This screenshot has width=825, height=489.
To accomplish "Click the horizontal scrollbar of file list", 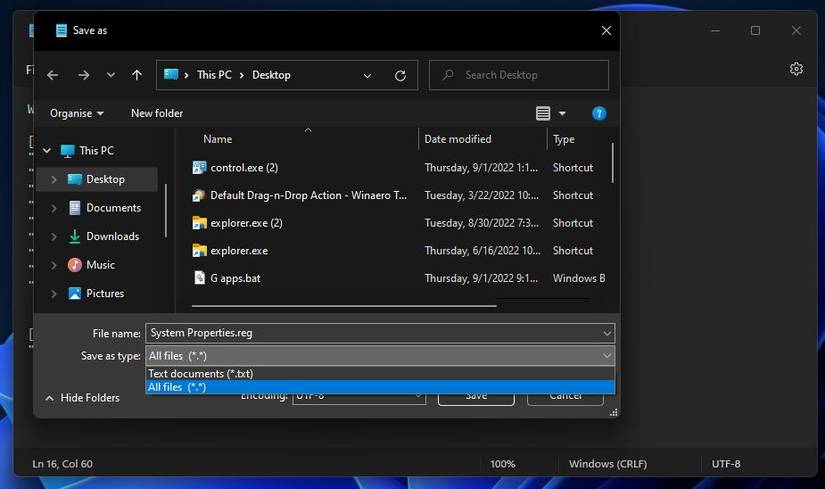I will [x=344, y=305].
